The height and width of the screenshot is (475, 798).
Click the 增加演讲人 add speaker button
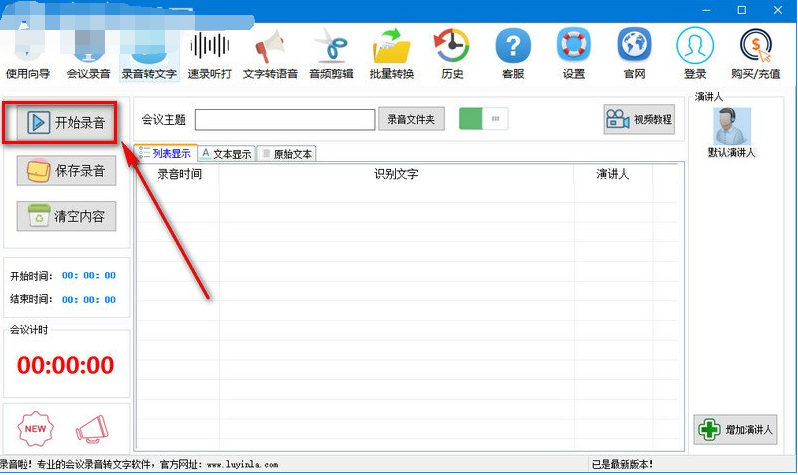tap(735, 430)
